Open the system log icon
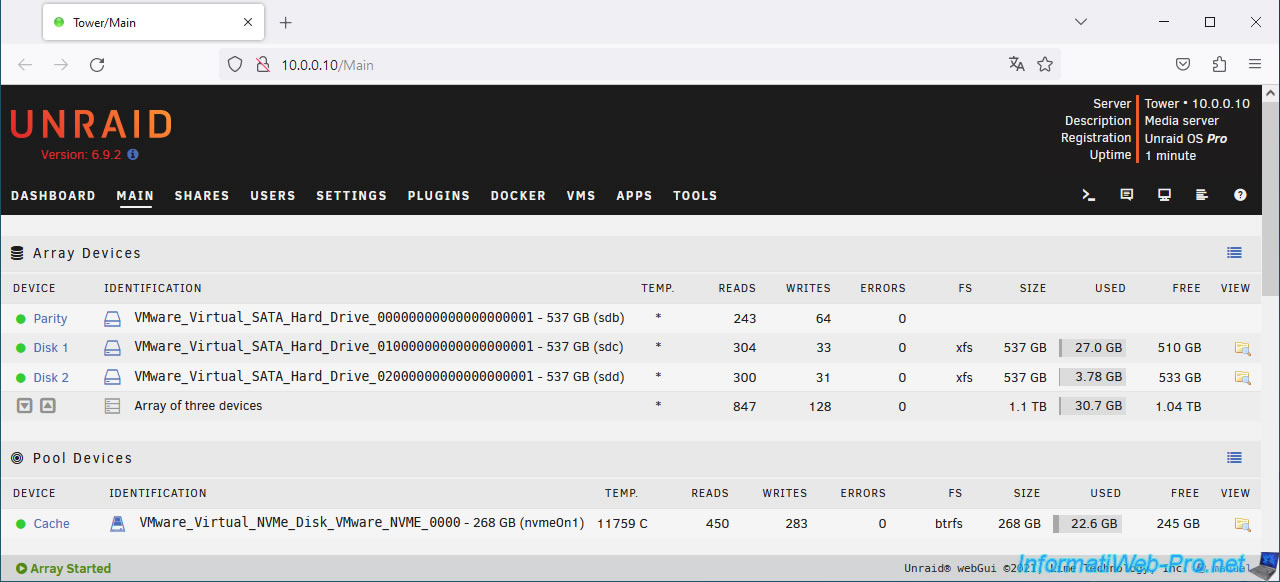 [x=1202, y=195]
